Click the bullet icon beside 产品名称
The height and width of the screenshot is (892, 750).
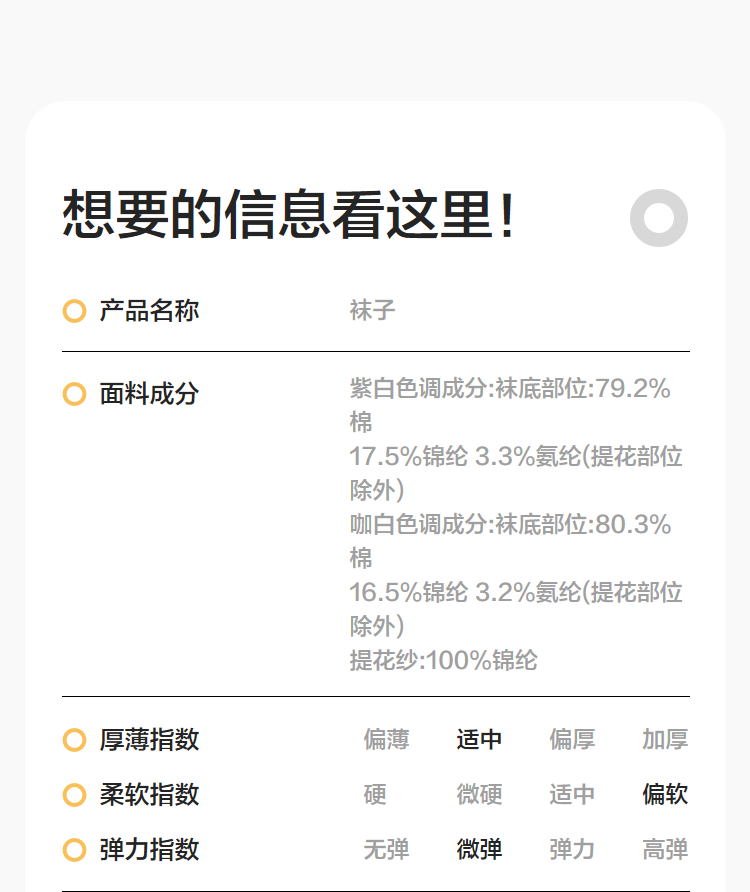point(74,311)
